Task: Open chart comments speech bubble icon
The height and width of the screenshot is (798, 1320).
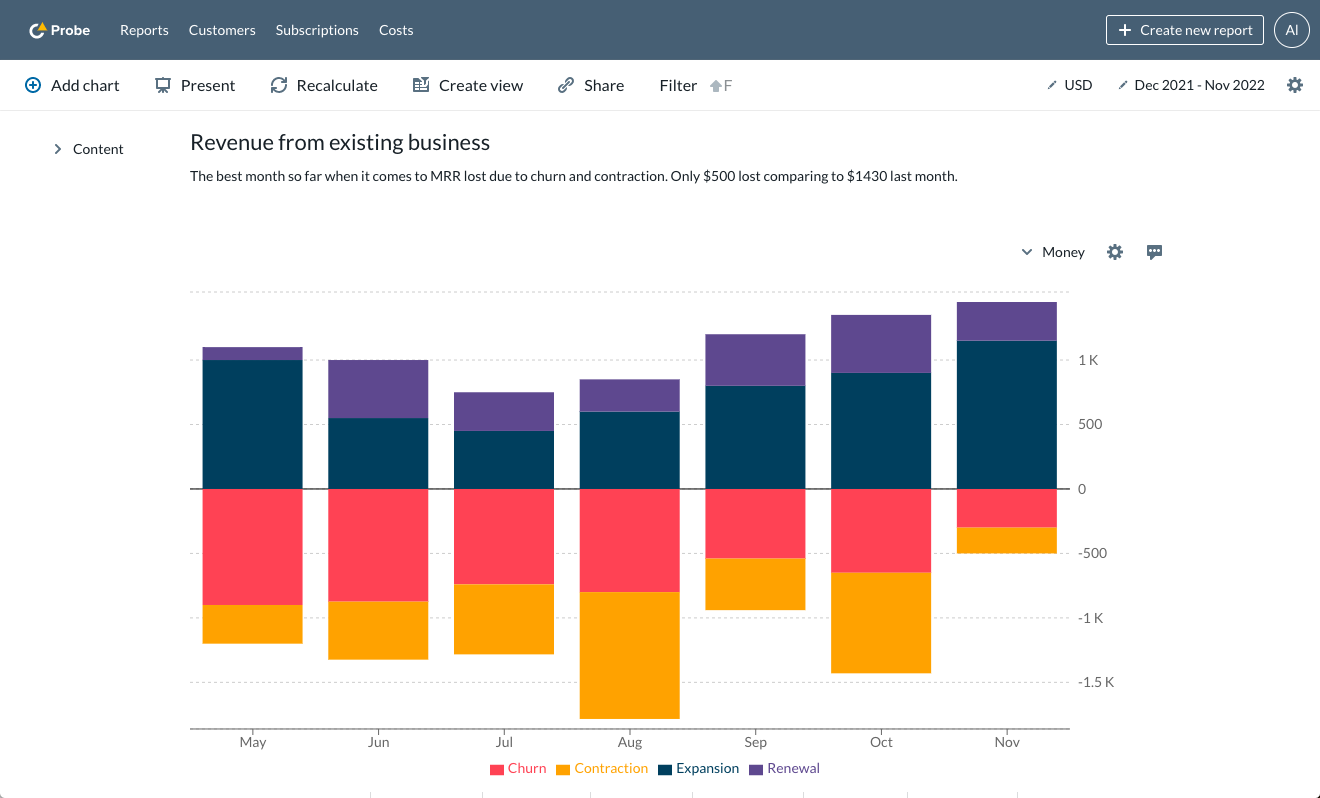Action: coord(1154,252)
